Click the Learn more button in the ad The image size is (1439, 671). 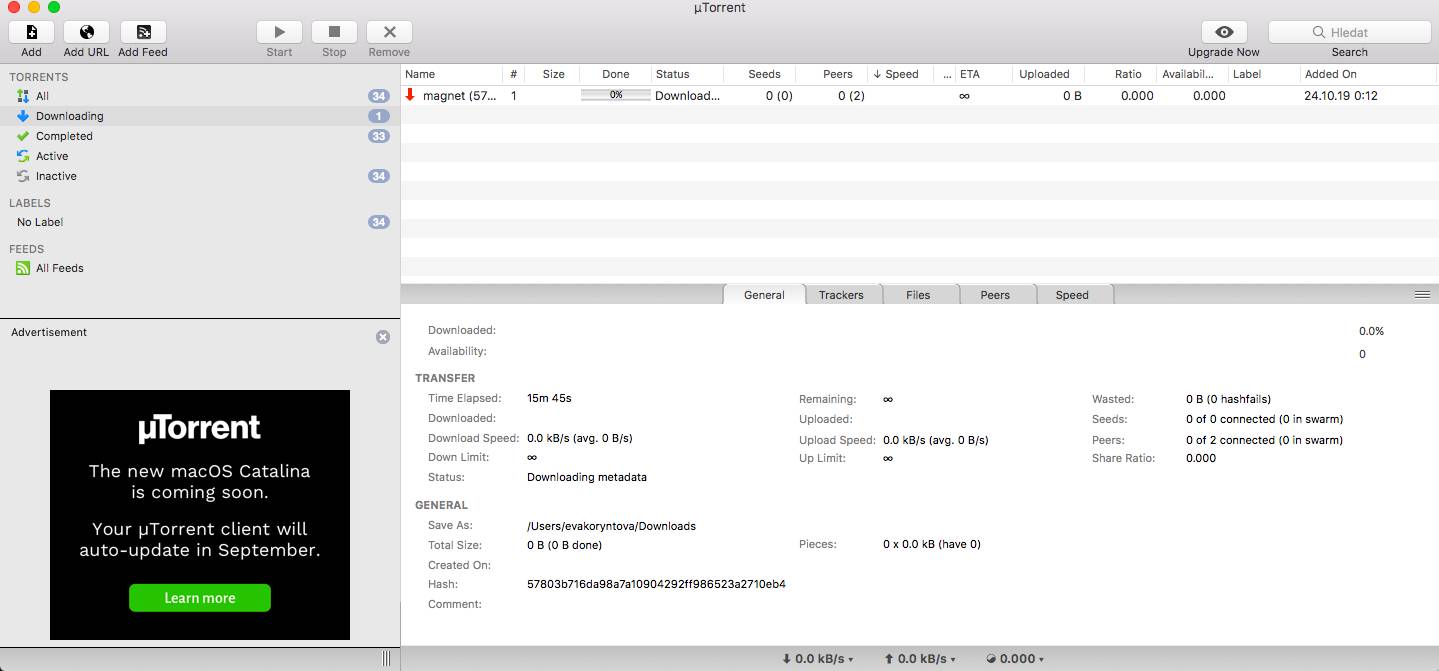point(200,598)
